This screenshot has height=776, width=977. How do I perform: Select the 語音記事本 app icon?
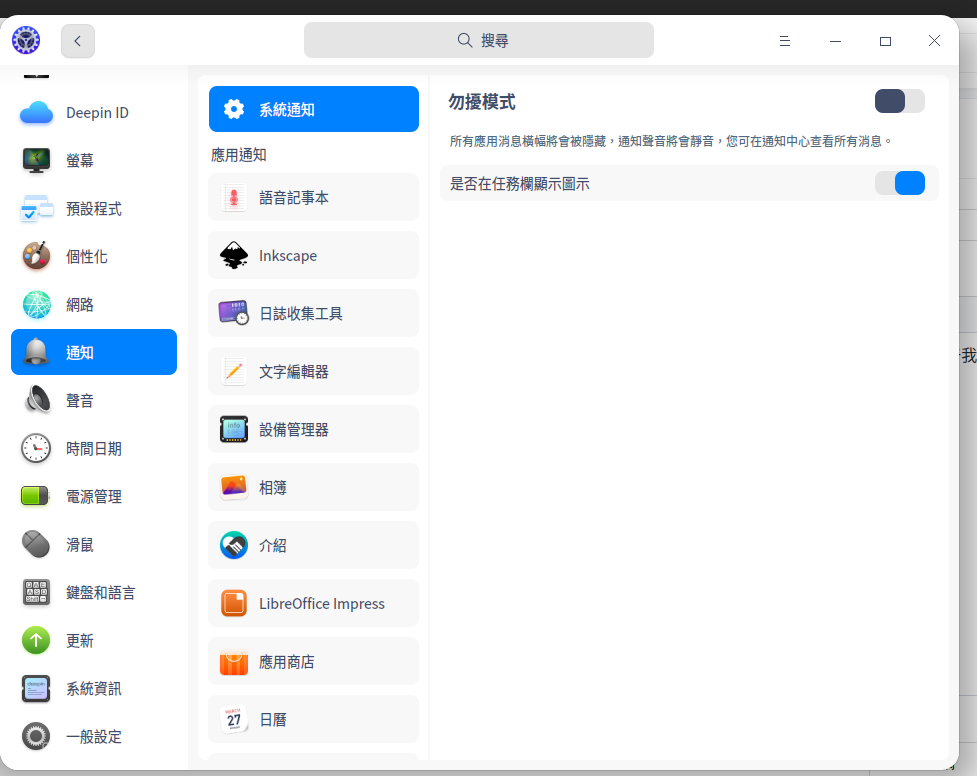[234, 197]
